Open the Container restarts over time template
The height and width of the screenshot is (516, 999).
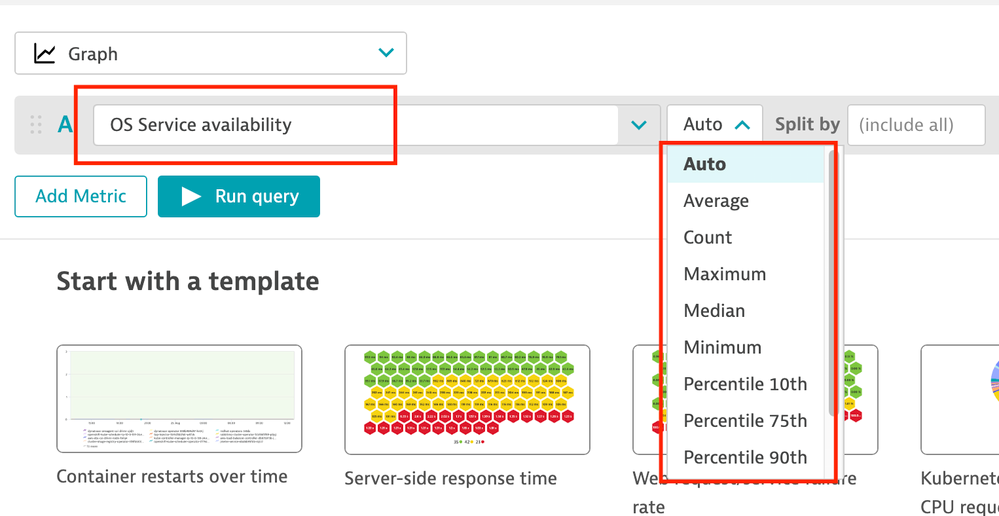pyautogui.click(x=179, y=400)
